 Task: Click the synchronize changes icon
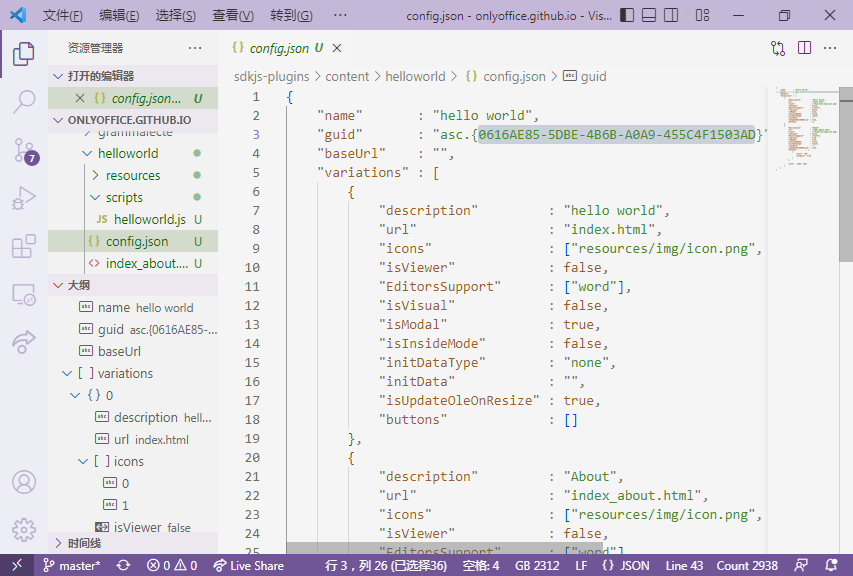[123, 566]
